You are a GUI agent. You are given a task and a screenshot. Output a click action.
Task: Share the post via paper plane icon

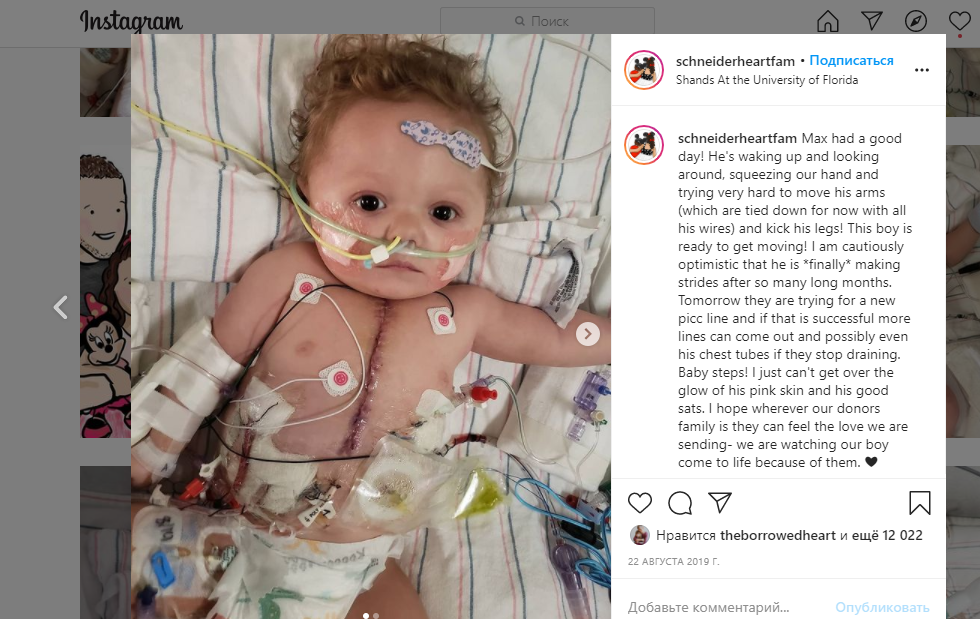(719, 503)
